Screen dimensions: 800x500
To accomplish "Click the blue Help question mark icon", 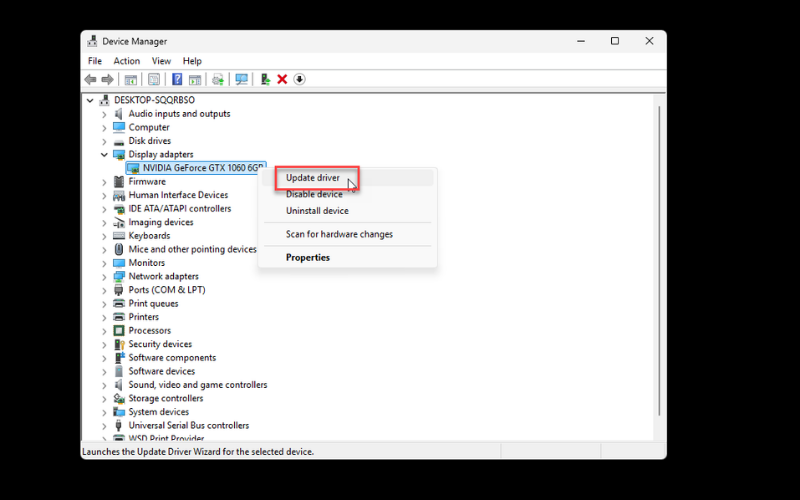I will tap(177, 79).
